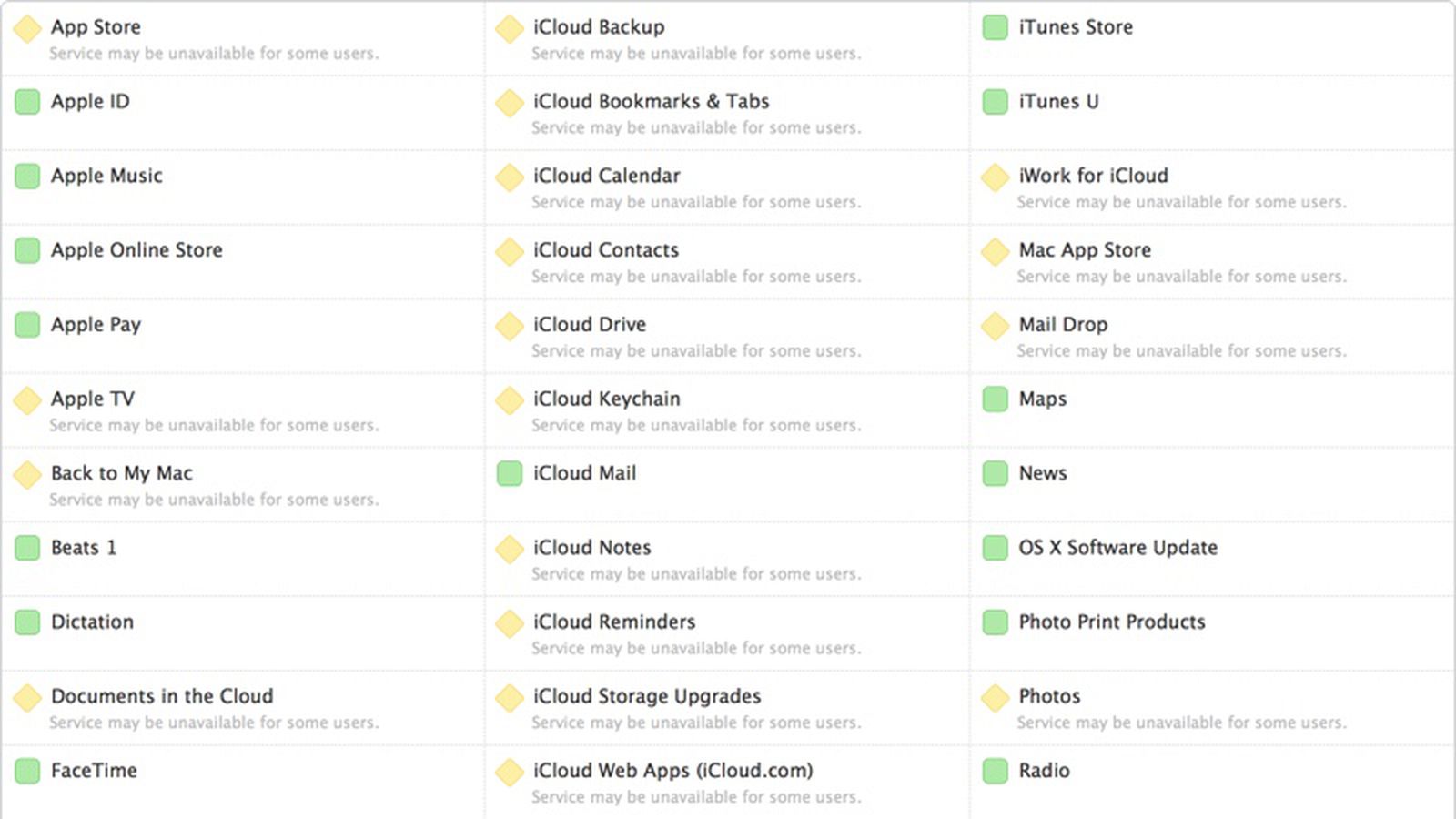
Task: Select the green indicator next to iTunes Store
Action: [x=995, y=28]
